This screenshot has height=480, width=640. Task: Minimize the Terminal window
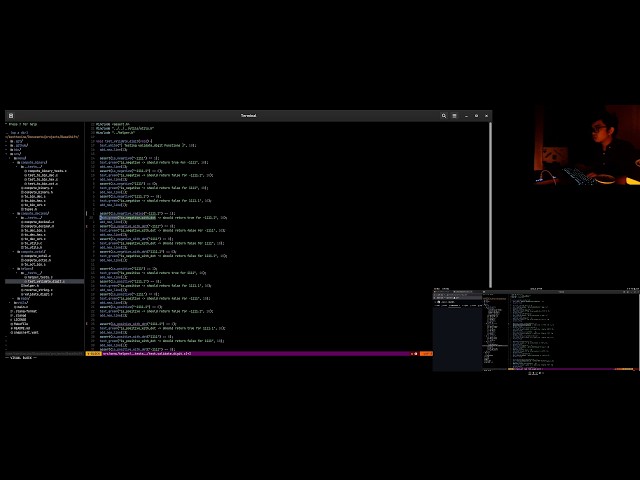click(466, 116)
